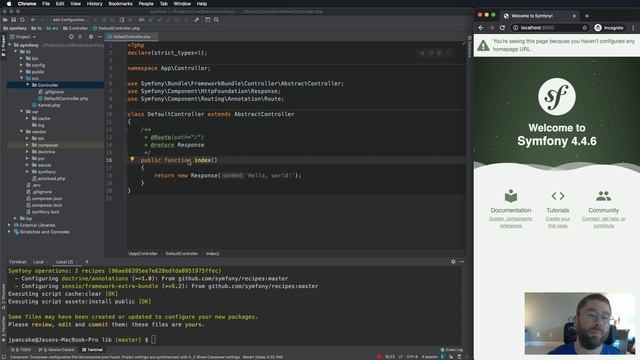Bookmark page with star icon in Chrome

pos(584,28)
